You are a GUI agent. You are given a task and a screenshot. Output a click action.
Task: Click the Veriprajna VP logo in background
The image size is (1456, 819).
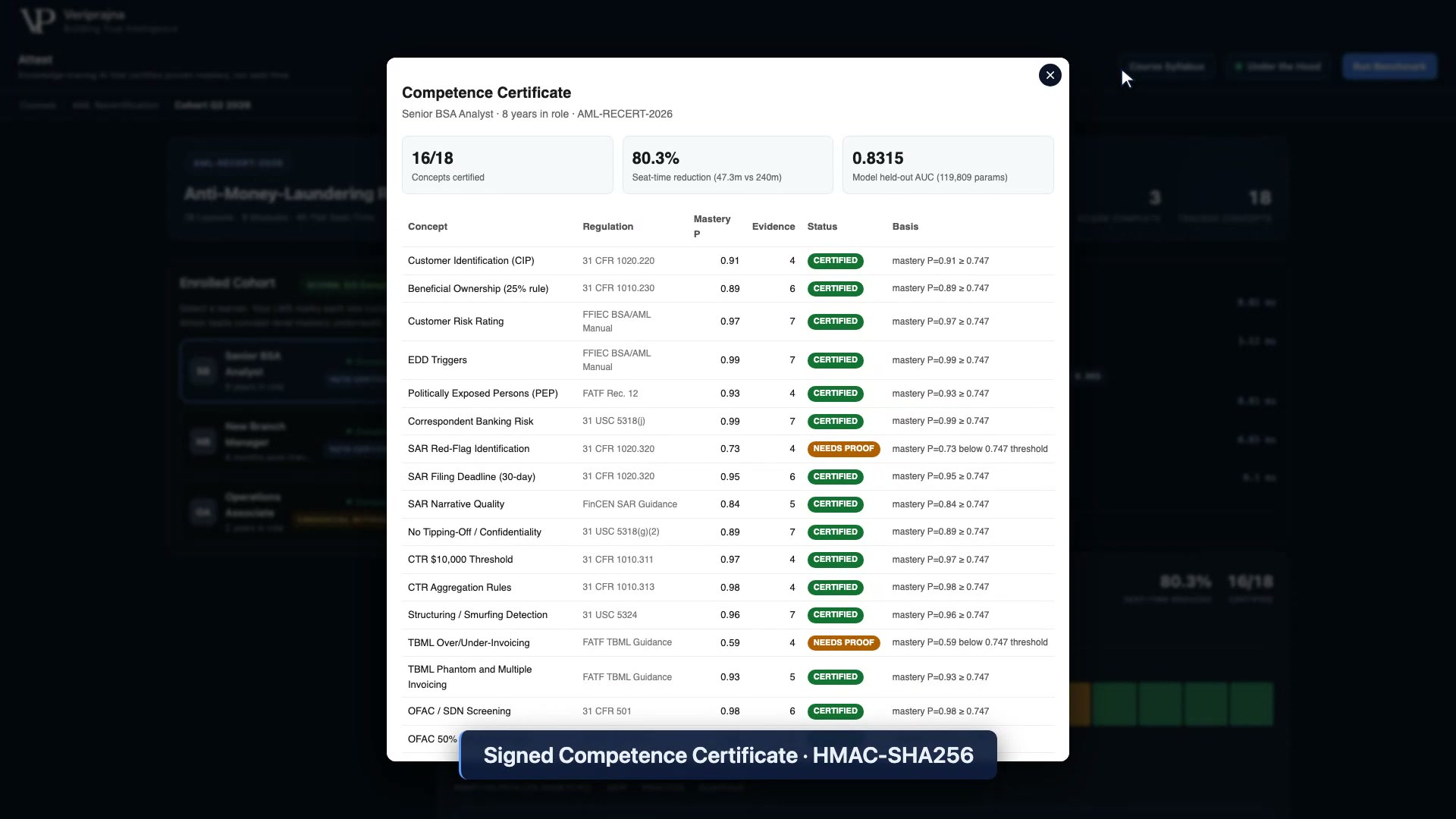point(38,20)
